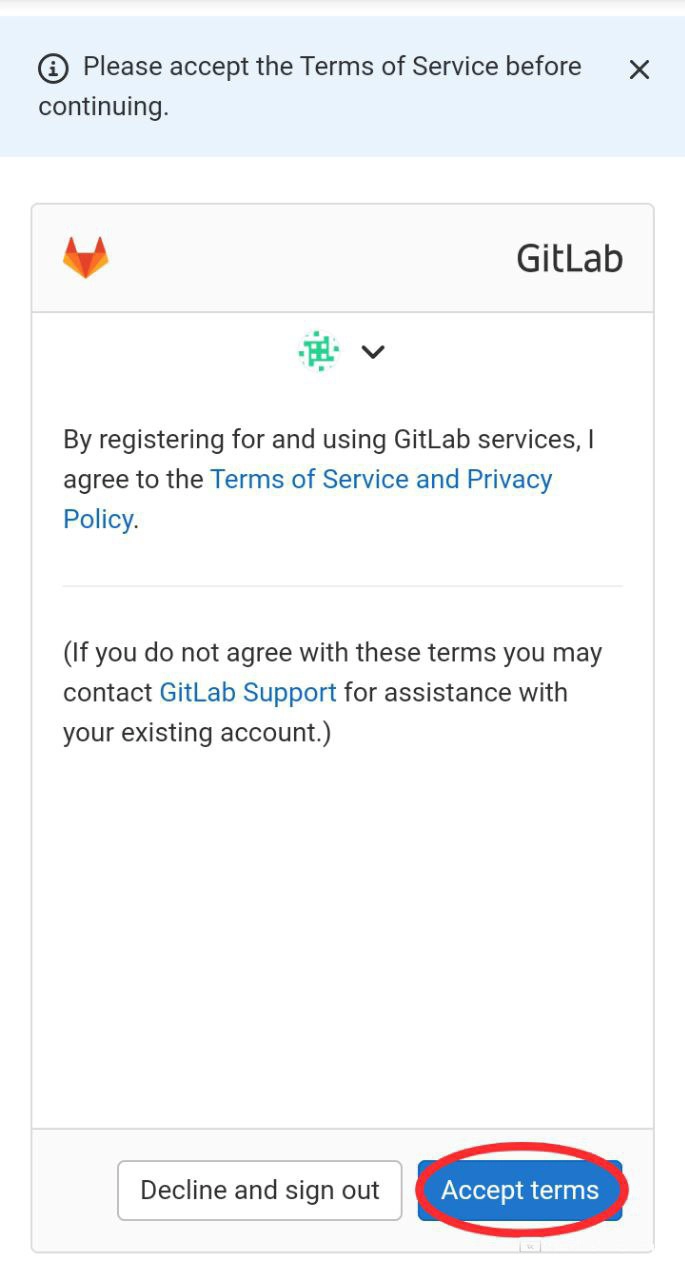Viewport: 685px width, 1280px height.
Task: Dismiss the Terms of Service alert banner
Action: coord(639,69)
